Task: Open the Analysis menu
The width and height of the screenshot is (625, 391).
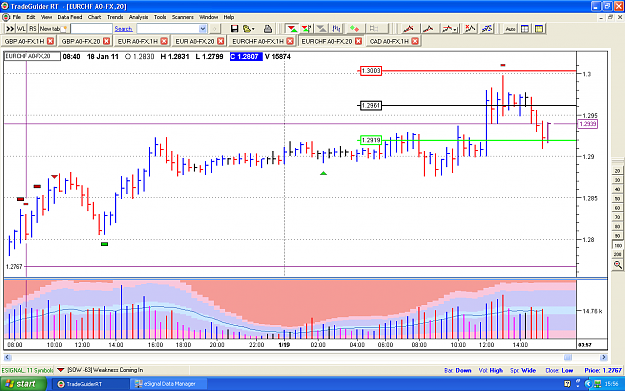Action: tap(138, 17)
